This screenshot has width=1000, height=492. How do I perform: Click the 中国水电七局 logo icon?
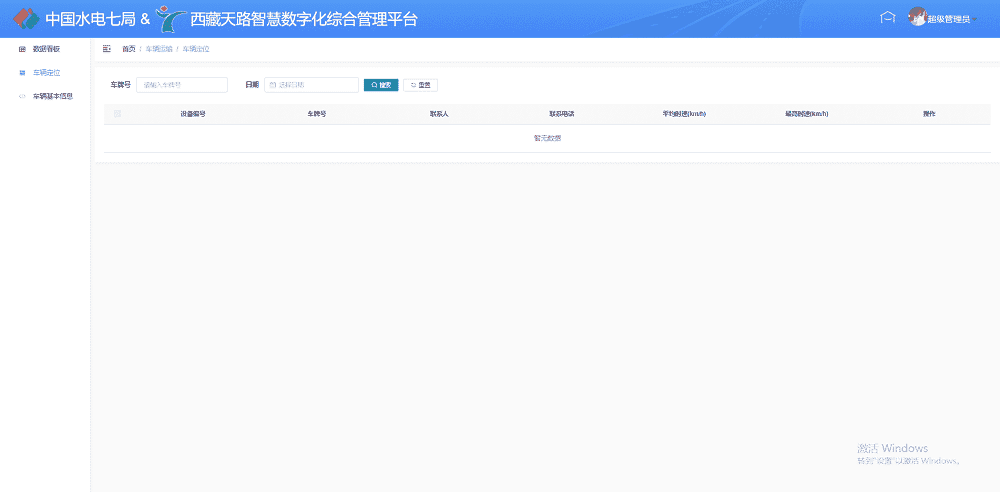tap(26, 19)
